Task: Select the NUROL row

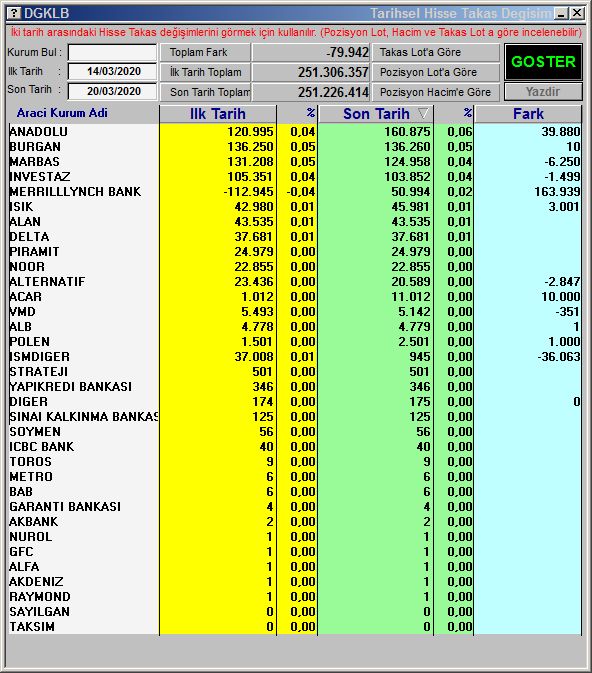Action: coord(295,537)
